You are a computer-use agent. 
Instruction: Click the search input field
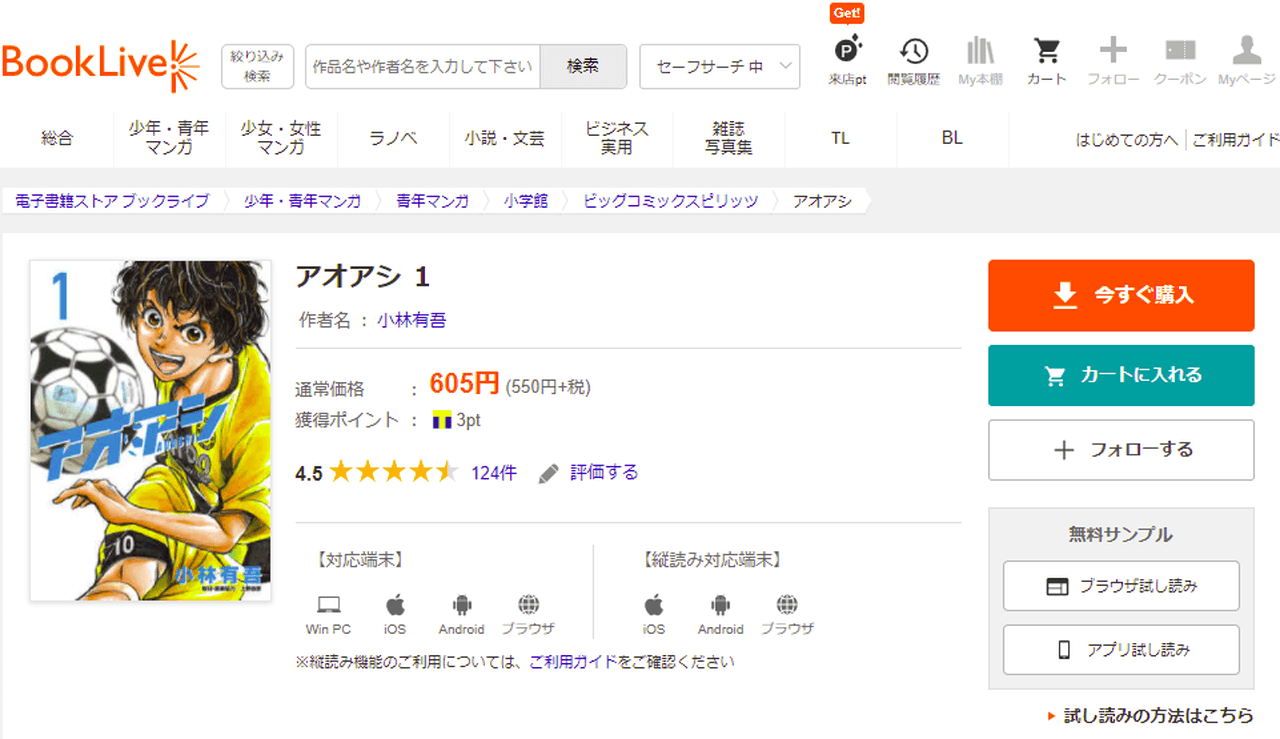422,67
